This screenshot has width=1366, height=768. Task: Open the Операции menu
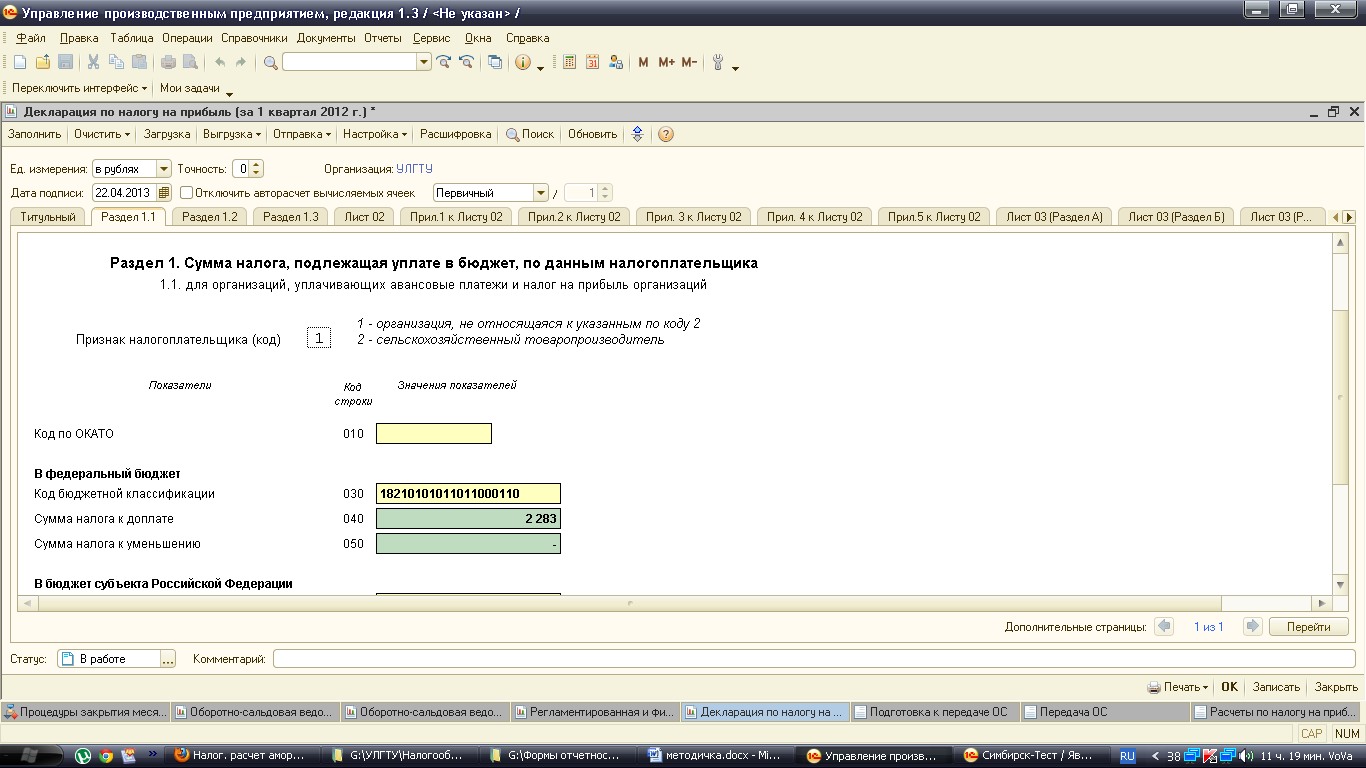pyautogui.click(x=188, y=38)
